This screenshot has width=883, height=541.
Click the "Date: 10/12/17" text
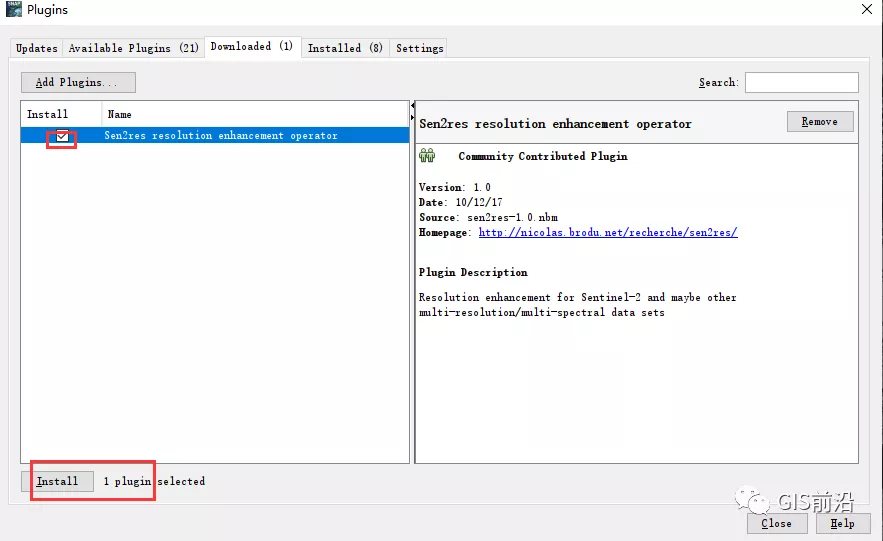tap(461, 202)
